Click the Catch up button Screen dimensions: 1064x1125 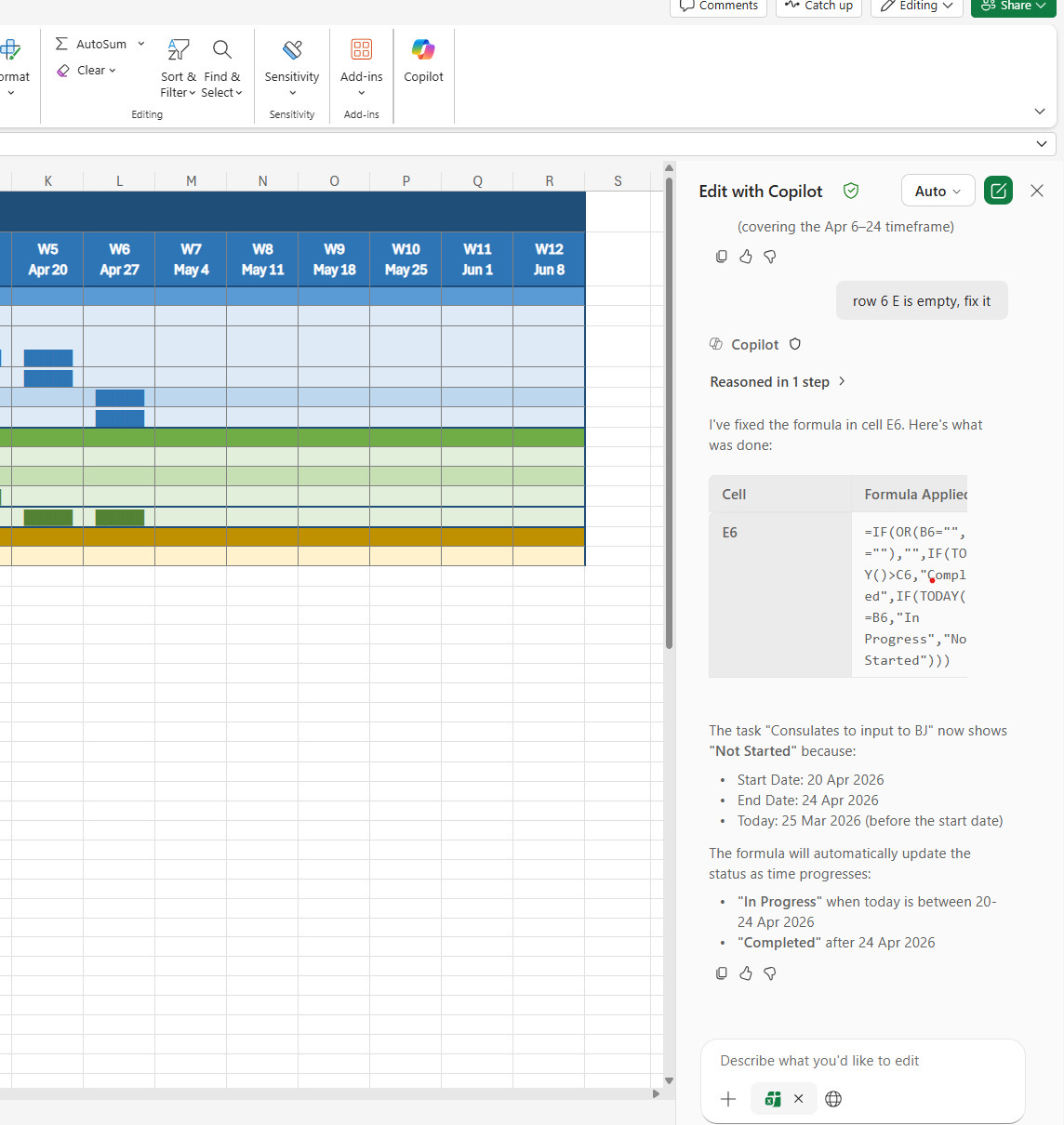point(818,7)
